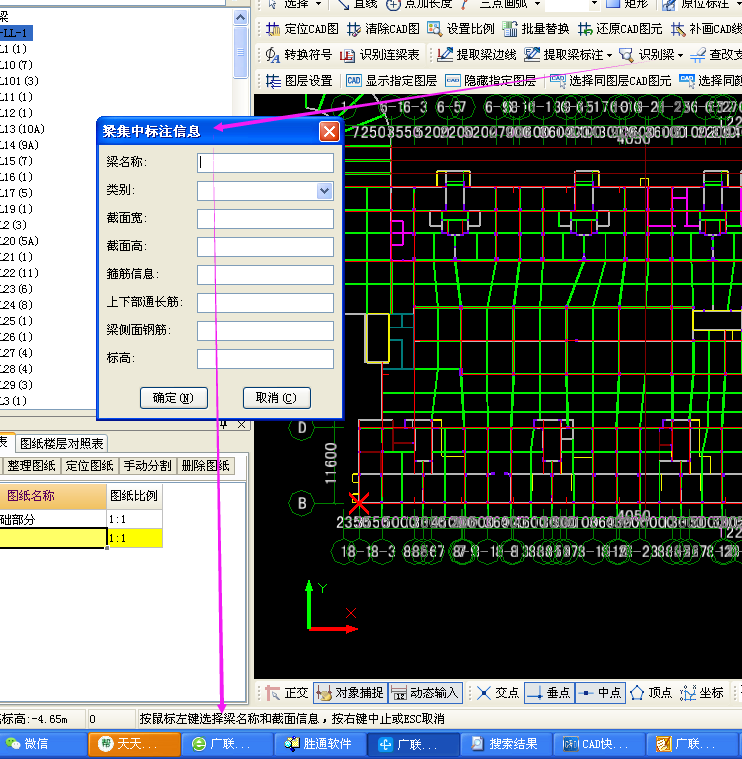The width and height of the screenshot is (742, 759).
Task: Select the 直线 drawing tool
Action: [357, 4]
